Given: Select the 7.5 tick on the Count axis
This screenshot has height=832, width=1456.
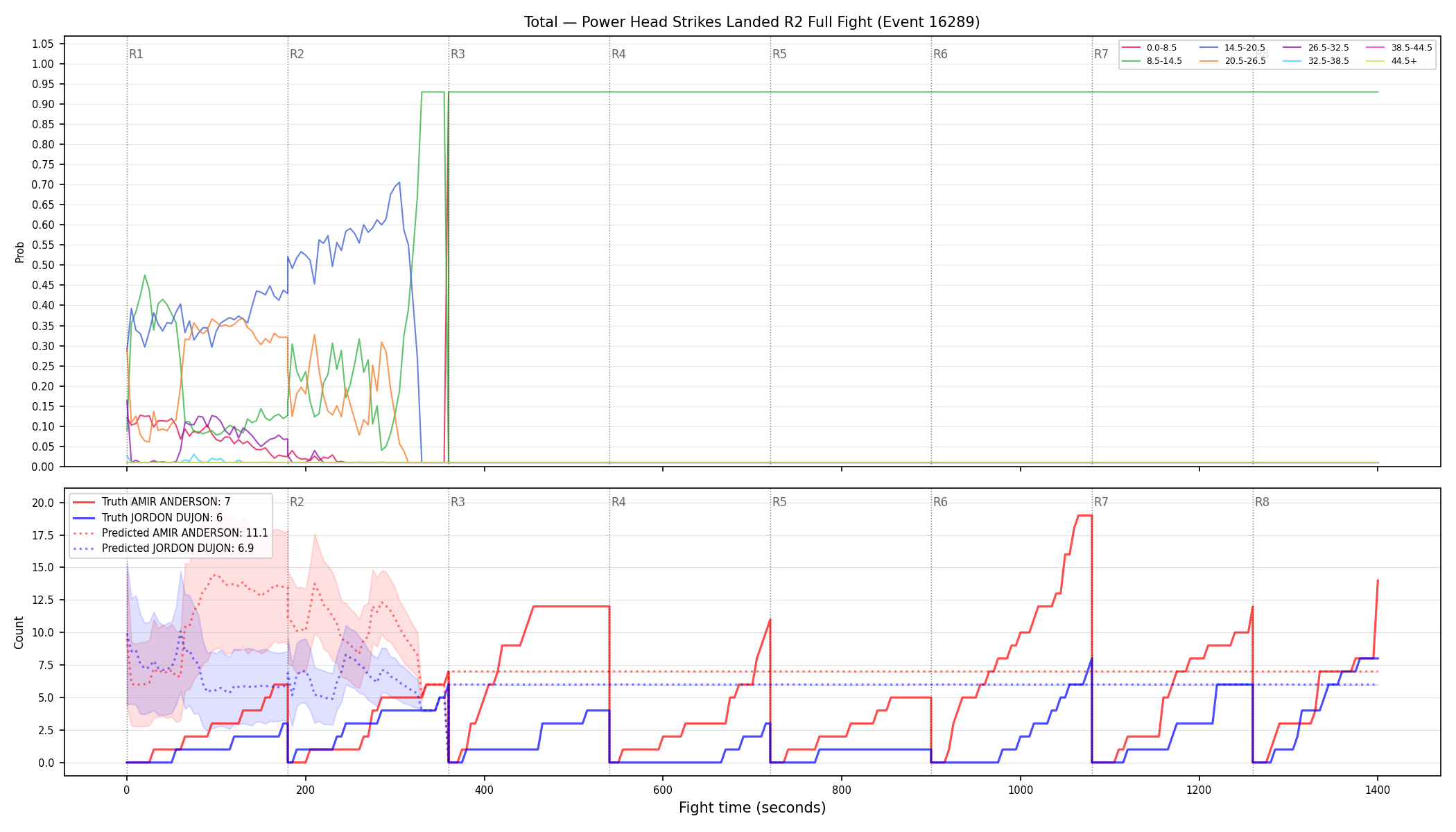Looking at the screenshot, I should (x=46, y=665).
